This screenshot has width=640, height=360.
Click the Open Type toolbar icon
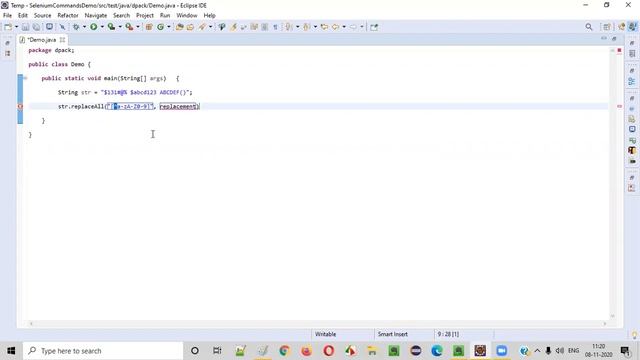pyautogui.click(x=179, y=27)
